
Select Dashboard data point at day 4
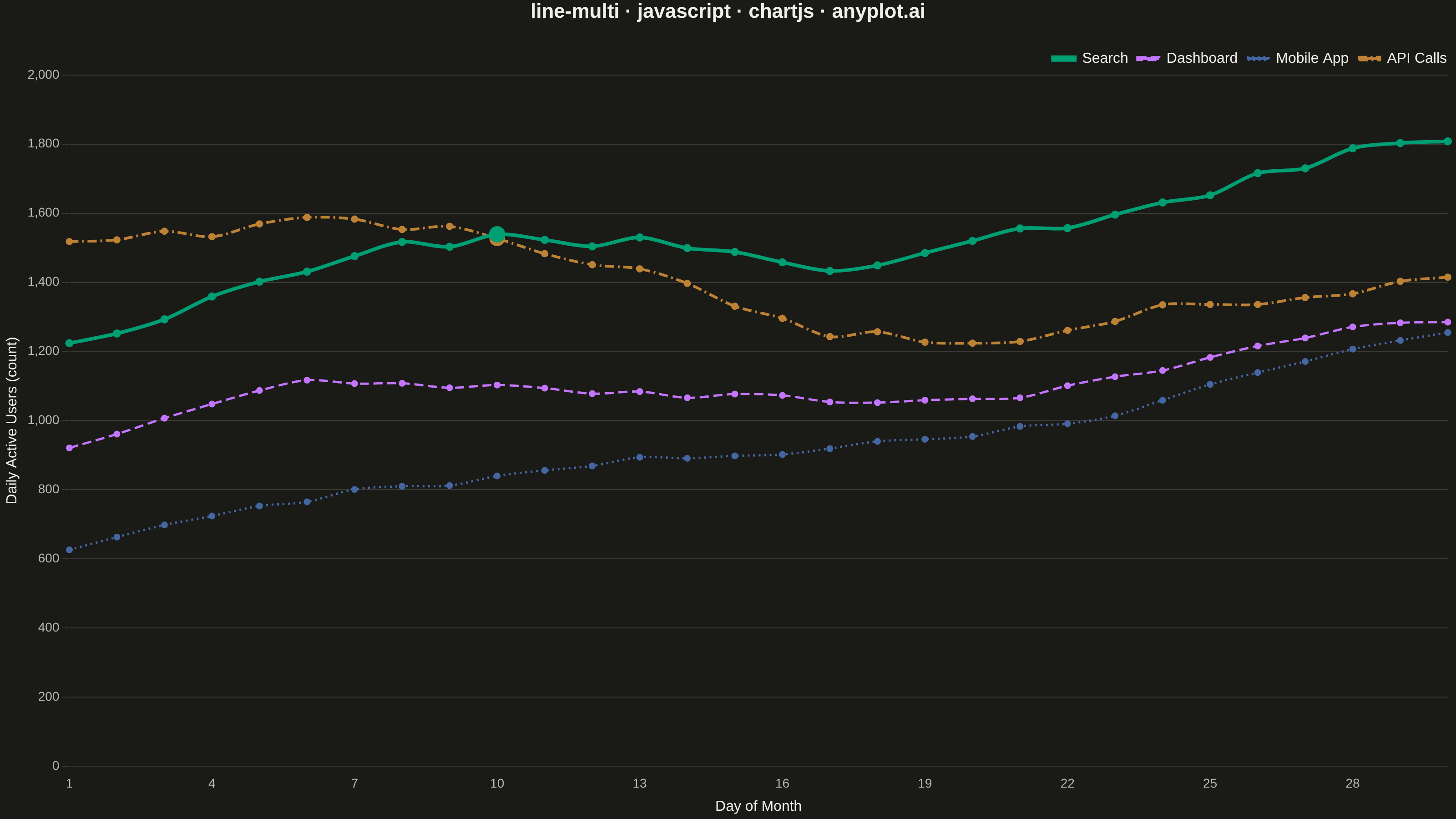212,404
